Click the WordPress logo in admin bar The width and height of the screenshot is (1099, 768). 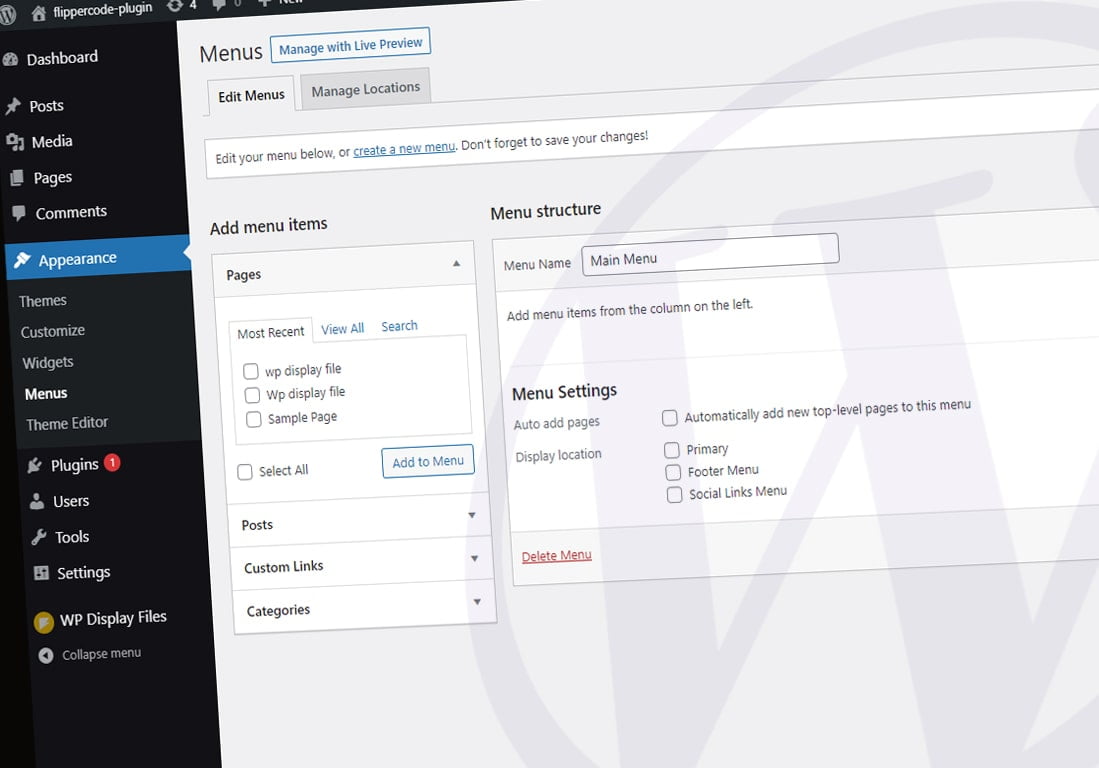pos(10,13)
